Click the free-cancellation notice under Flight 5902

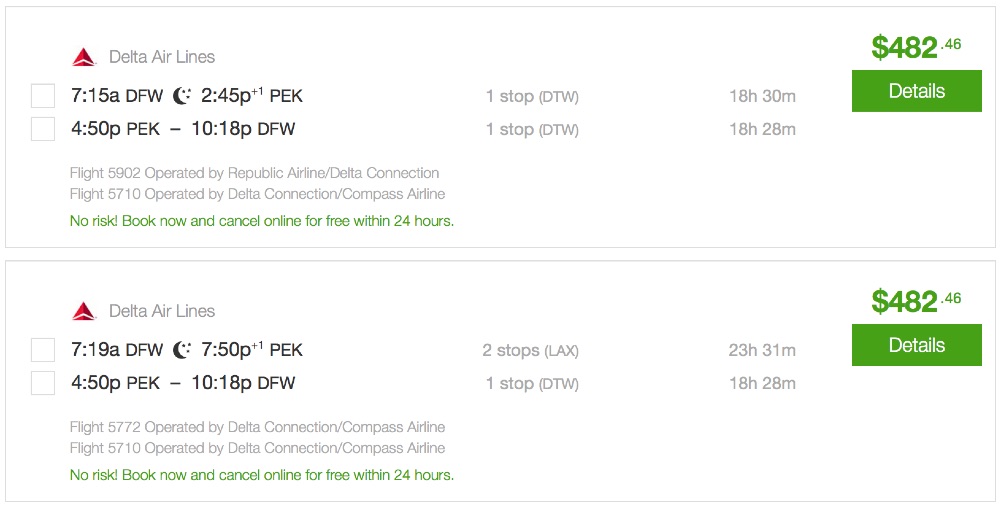point(262,221)
